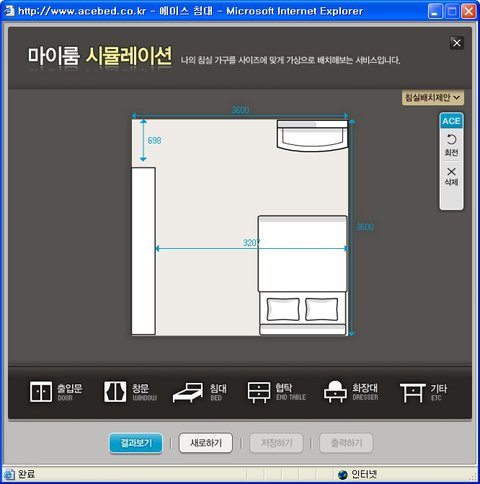Expand the 침실배치제안 dropdown
Image resolution: width=480 pixels, height=484 pixels.
coord(432,98)
